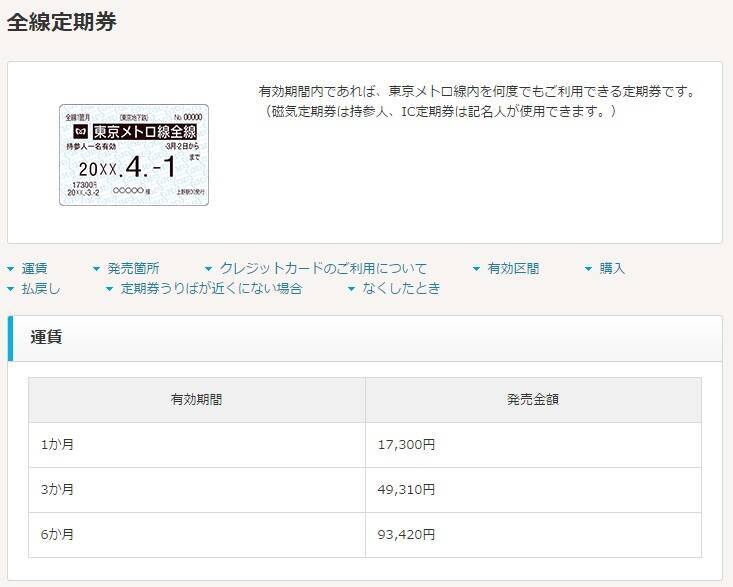
Task: Open the なくしたとき link
Action: [400, 289]
